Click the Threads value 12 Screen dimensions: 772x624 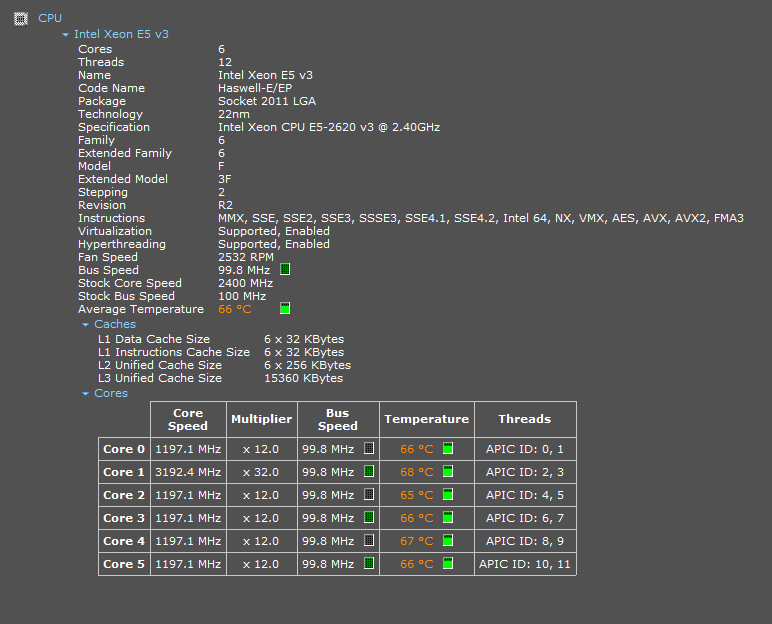pos(225,62)
